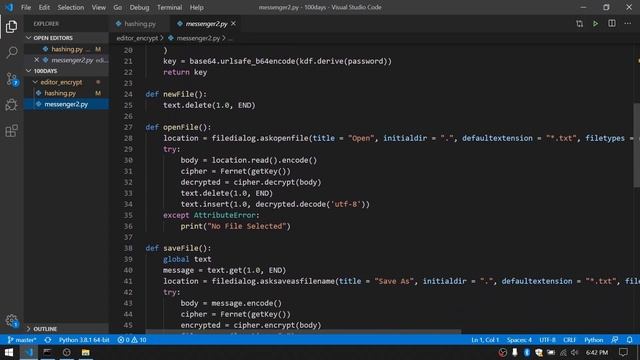Open the Debug view icon
Screen dimensions: 640x360
[11, 105]
